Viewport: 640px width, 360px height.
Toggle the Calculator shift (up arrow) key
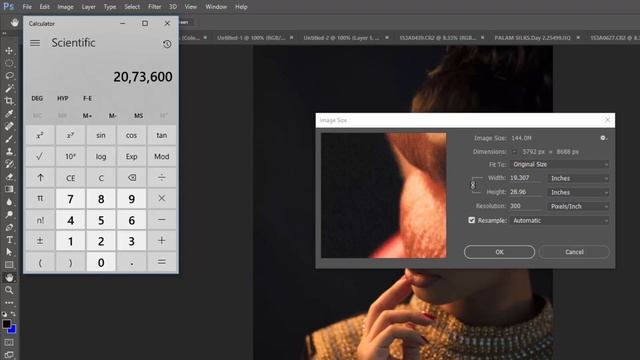[40, 178]
